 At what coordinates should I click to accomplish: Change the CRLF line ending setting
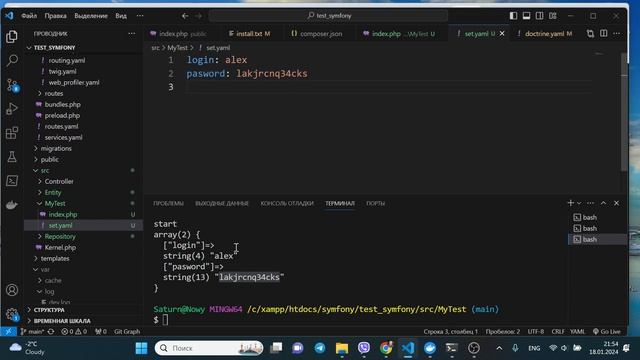(558, 331)
